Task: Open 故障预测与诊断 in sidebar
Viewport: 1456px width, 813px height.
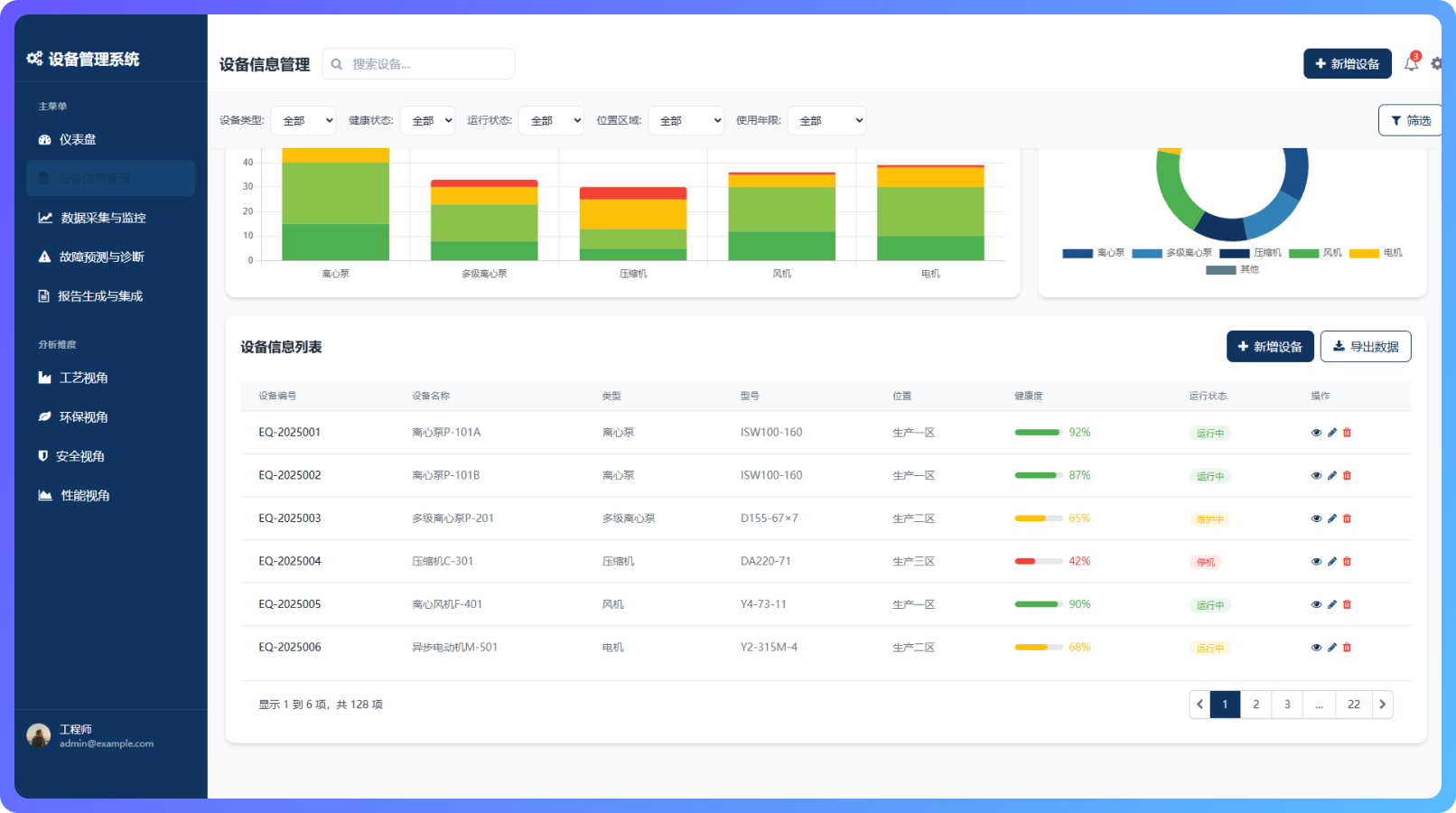Action: pos(110,257)
